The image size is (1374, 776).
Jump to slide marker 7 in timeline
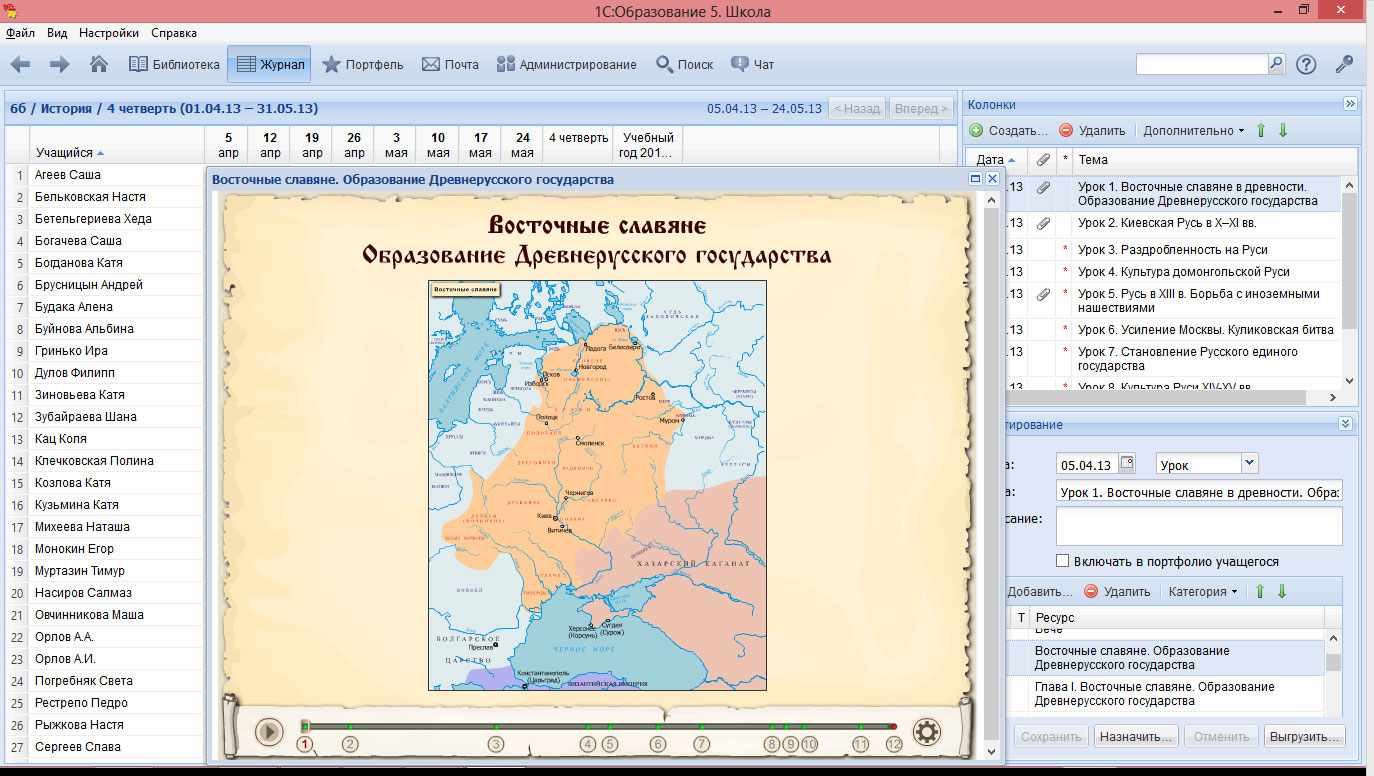pyautogui.click(x=702, y=744)
